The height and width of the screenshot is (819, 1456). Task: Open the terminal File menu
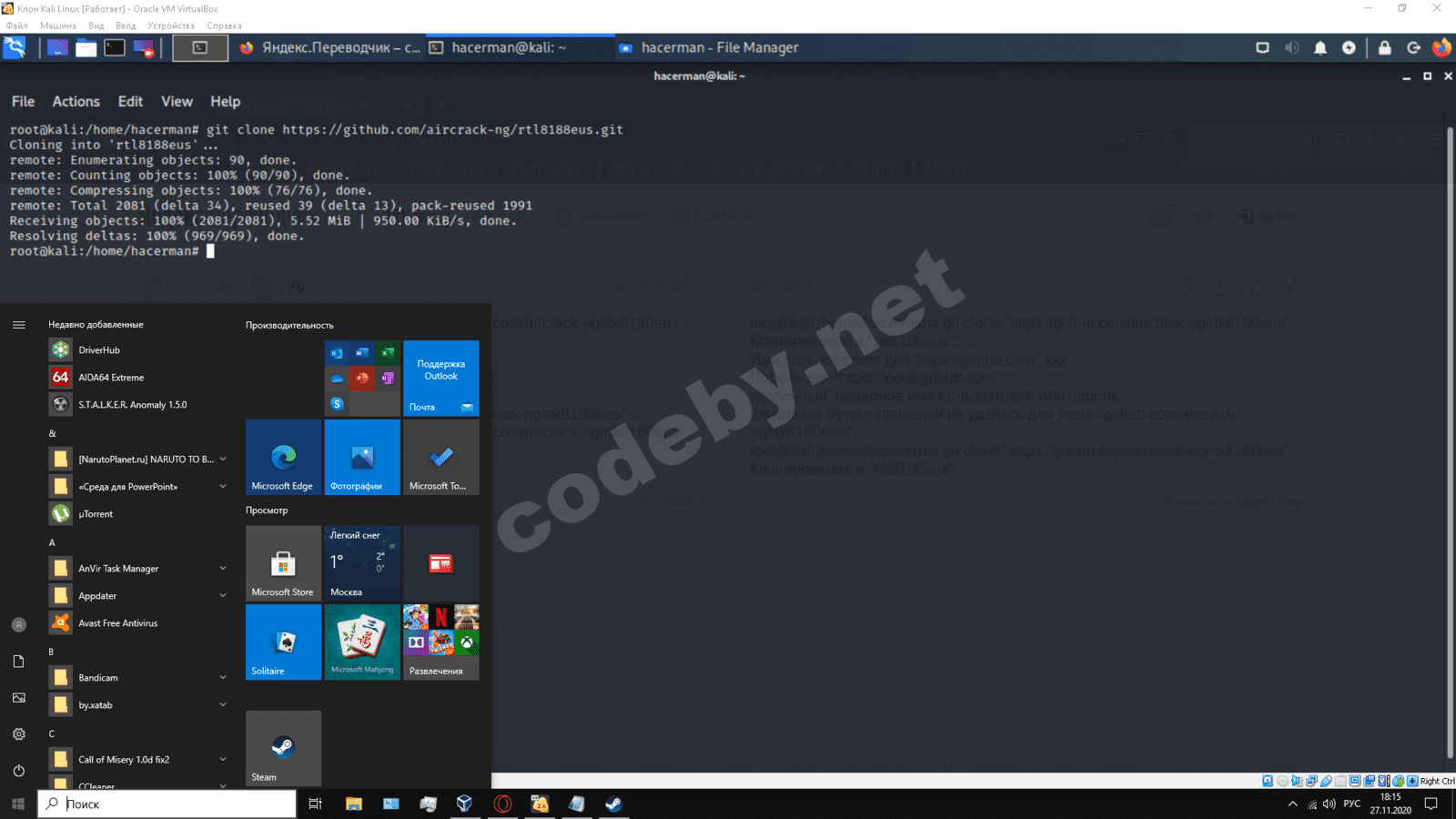(x=23, y=101)
